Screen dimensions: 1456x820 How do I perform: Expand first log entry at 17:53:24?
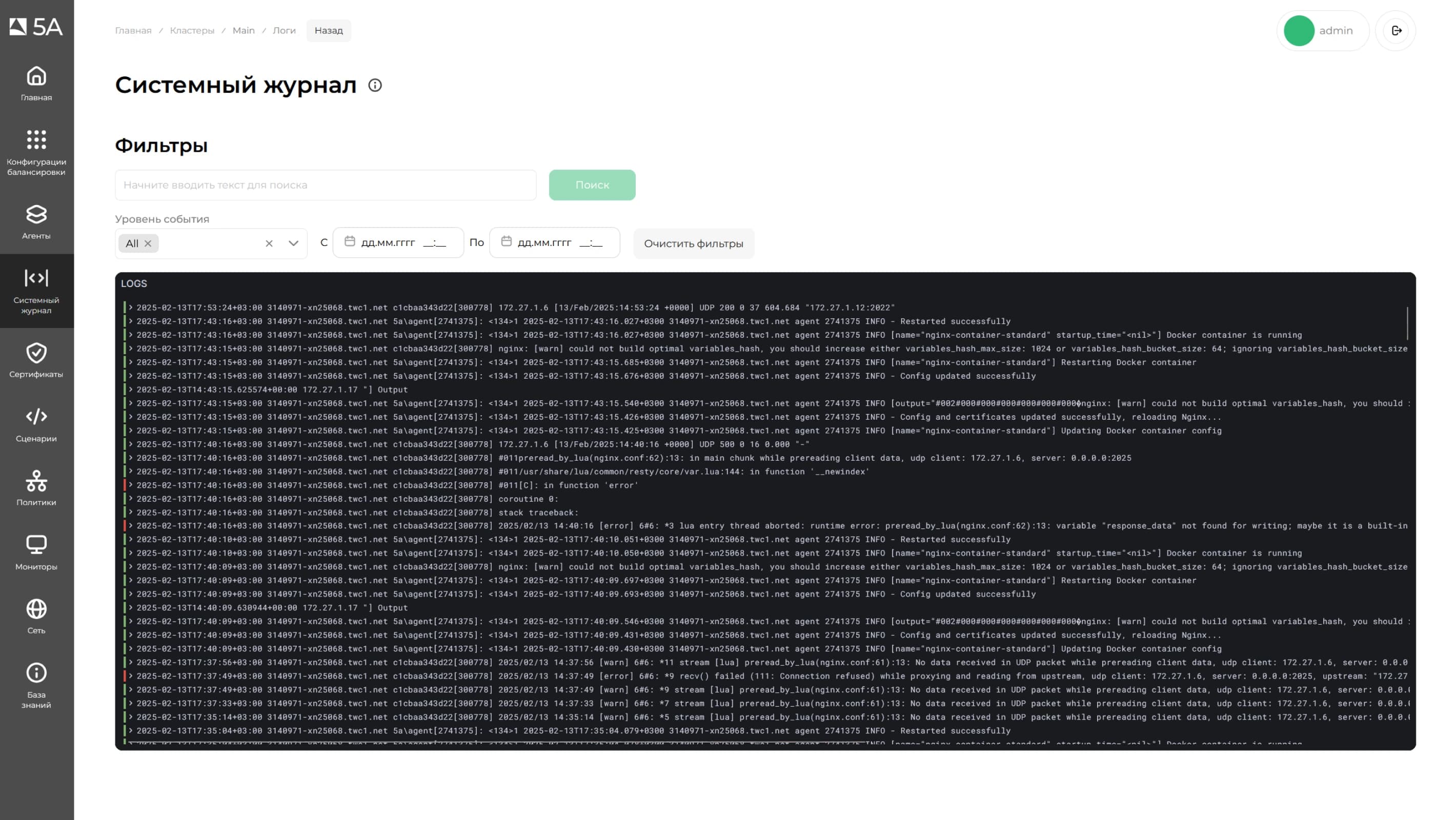click(x=131, y=308)
